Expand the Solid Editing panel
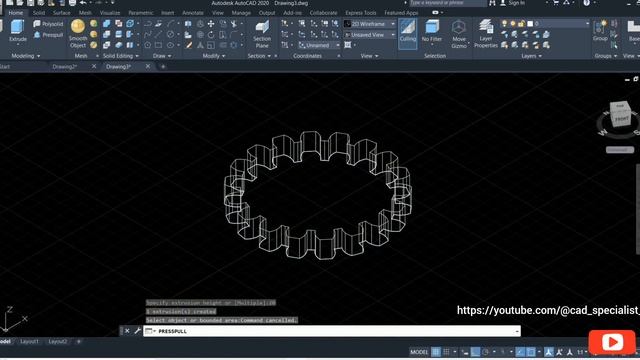Image resolution: width=640 pixels, height=360 pixels. (x=120, y=56)
